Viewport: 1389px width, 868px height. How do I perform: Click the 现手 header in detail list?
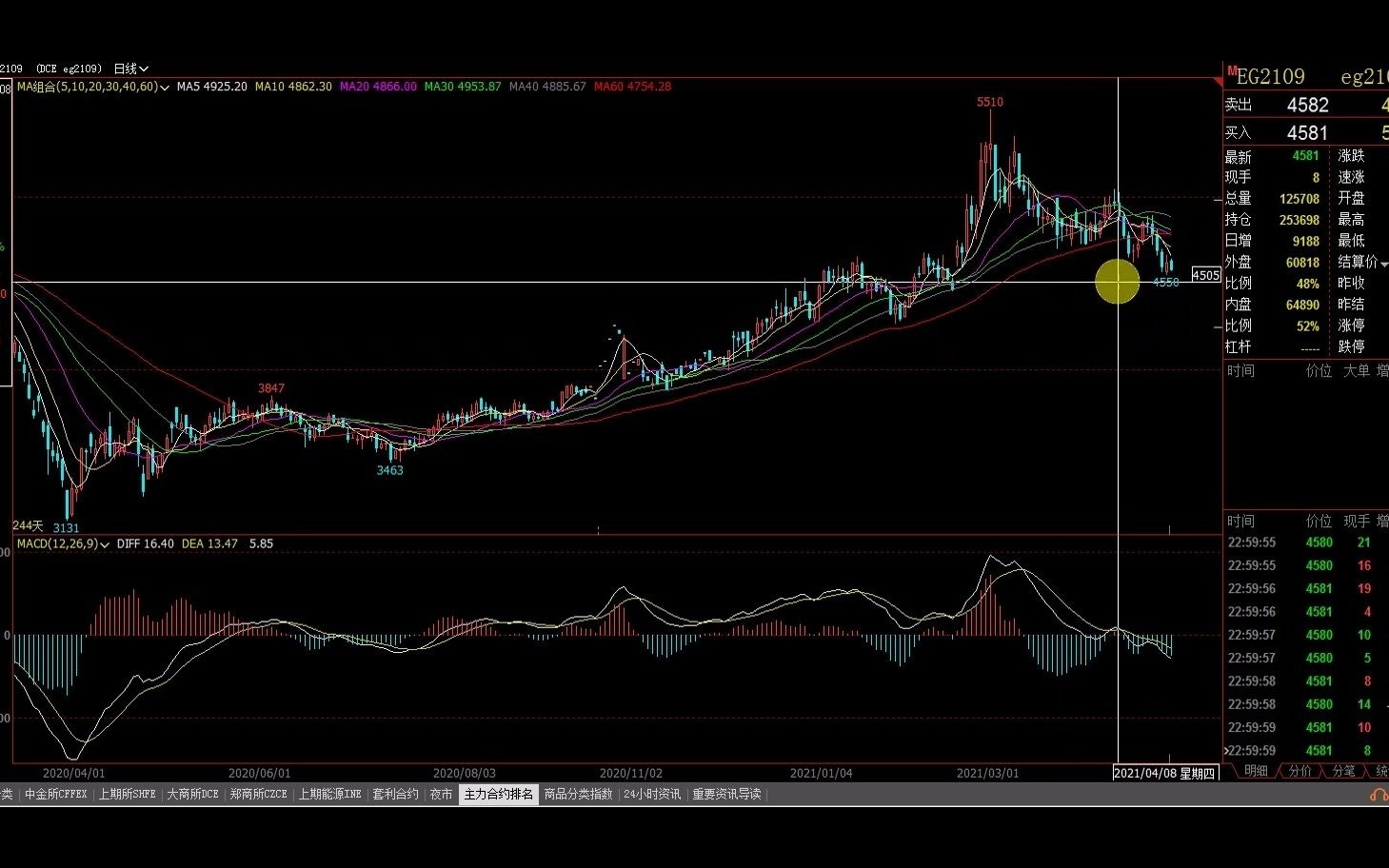(x=1357, y=522)
